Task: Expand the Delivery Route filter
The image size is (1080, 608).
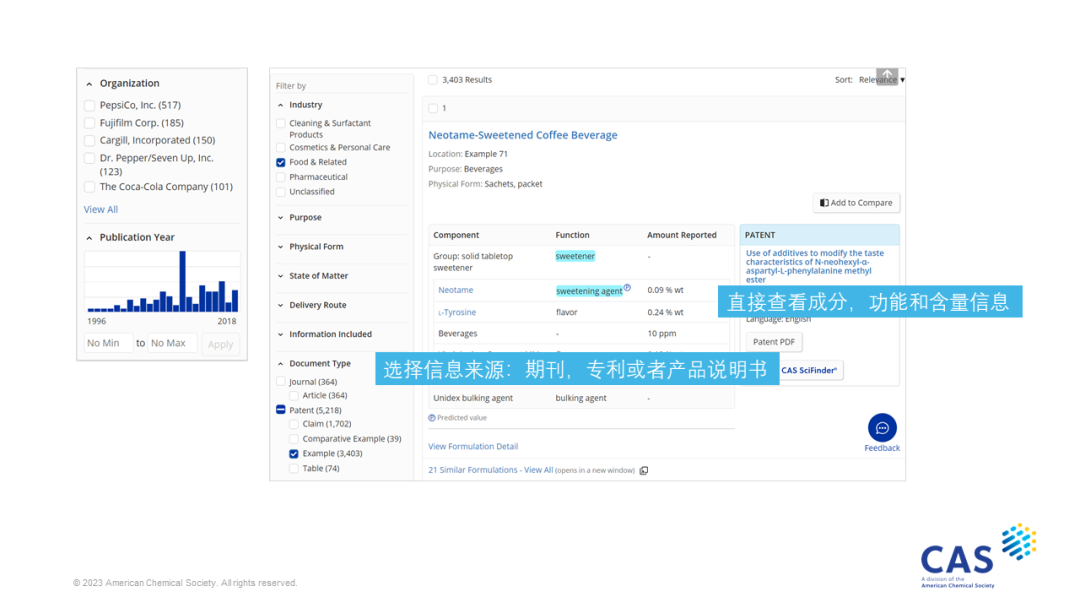Action: coord(280,305)
